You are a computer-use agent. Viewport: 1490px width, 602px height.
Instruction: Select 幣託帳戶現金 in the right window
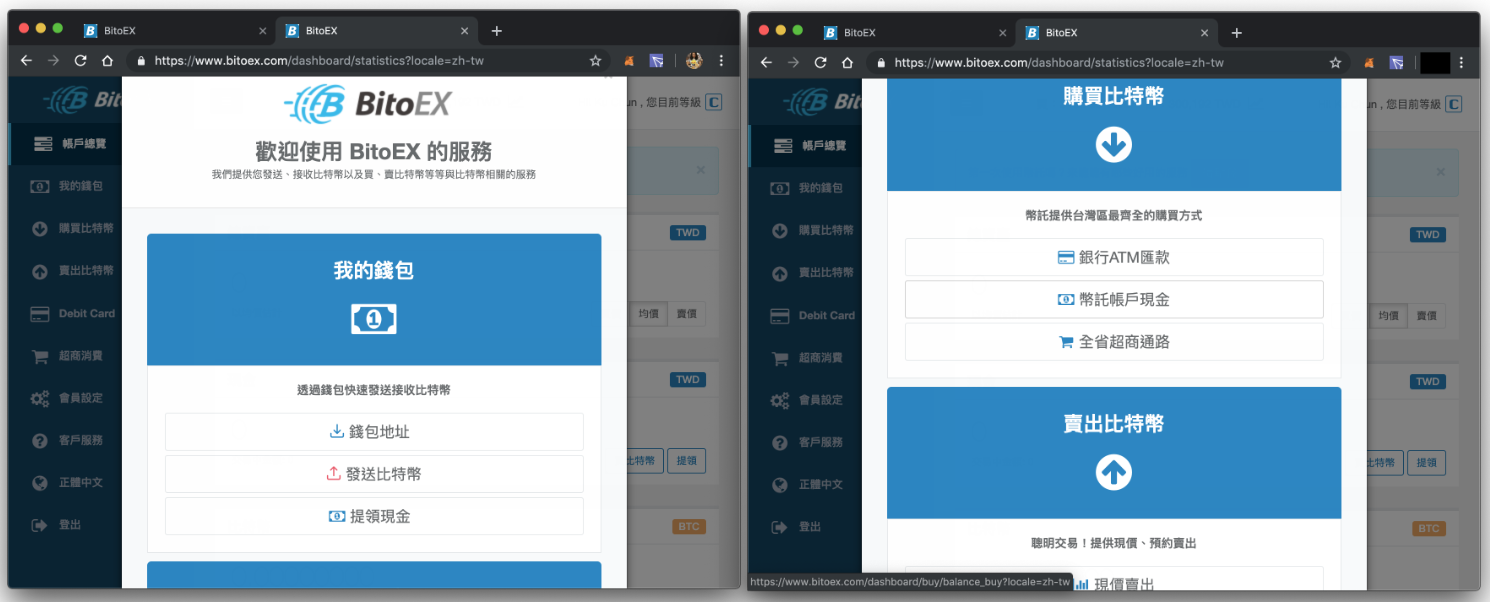(x=1114, y=299)
